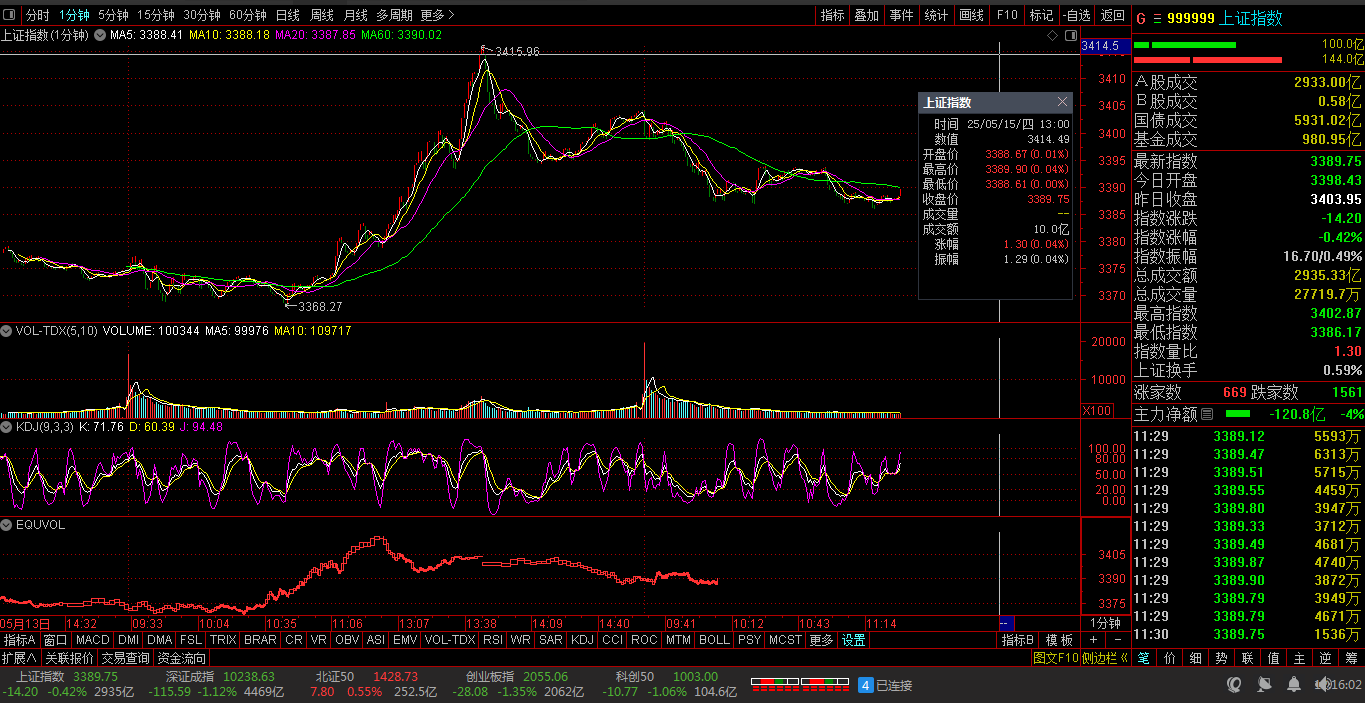
Task: Open the F10 company info button
Action: pyautogui.click(x=1007, y=15)
